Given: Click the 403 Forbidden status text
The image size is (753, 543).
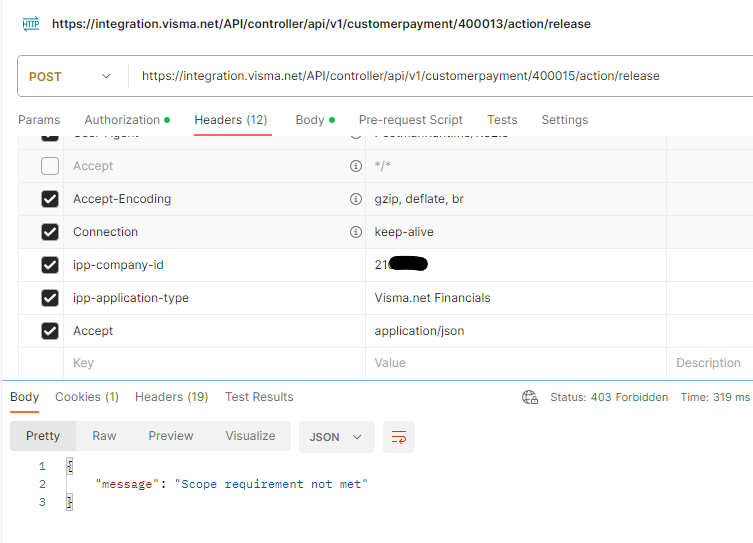Looking at the screenshot, I should coord(629,398).
